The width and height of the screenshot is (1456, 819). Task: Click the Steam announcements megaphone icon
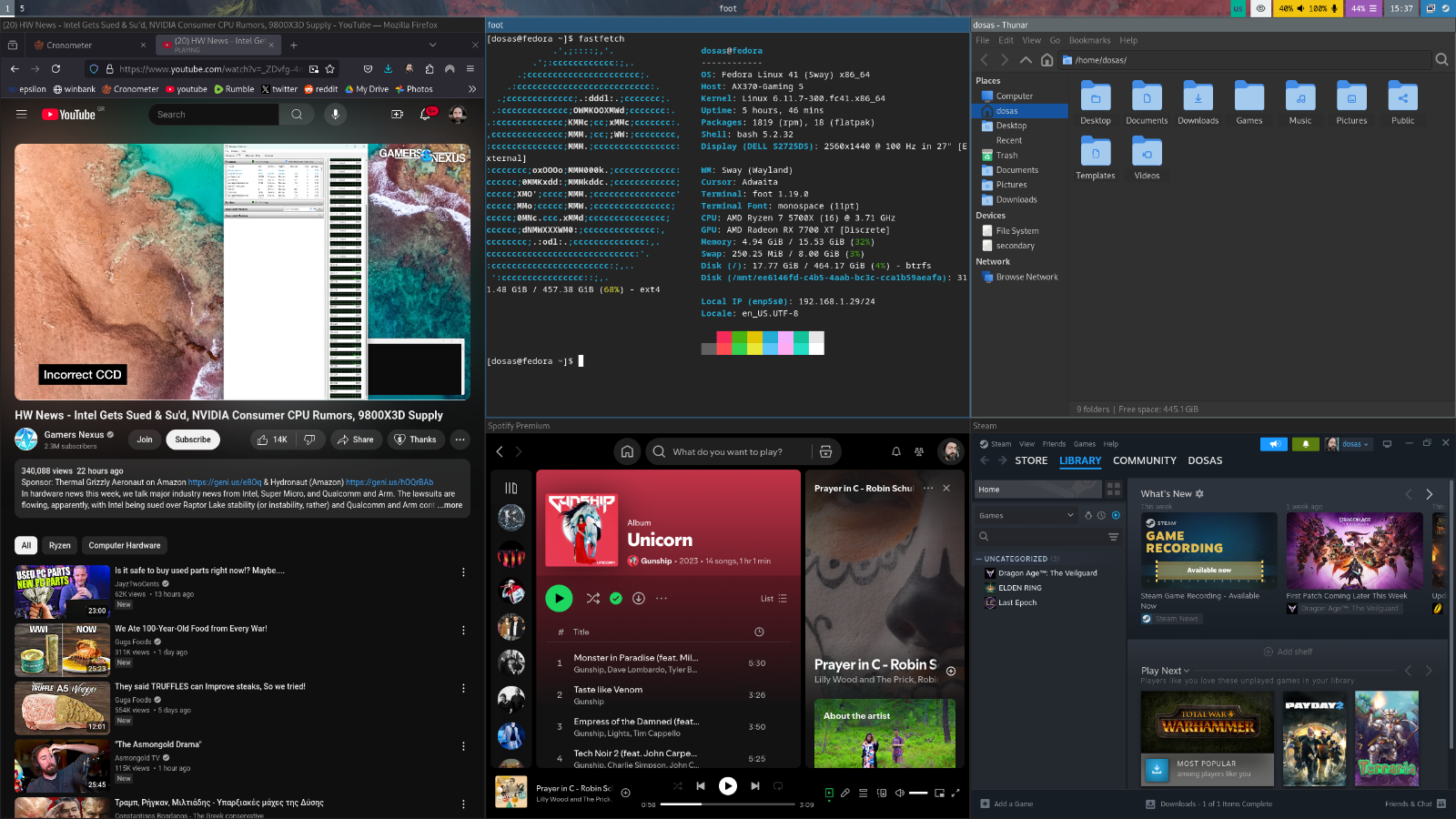pyautogui.click(x=1274, y=444)
